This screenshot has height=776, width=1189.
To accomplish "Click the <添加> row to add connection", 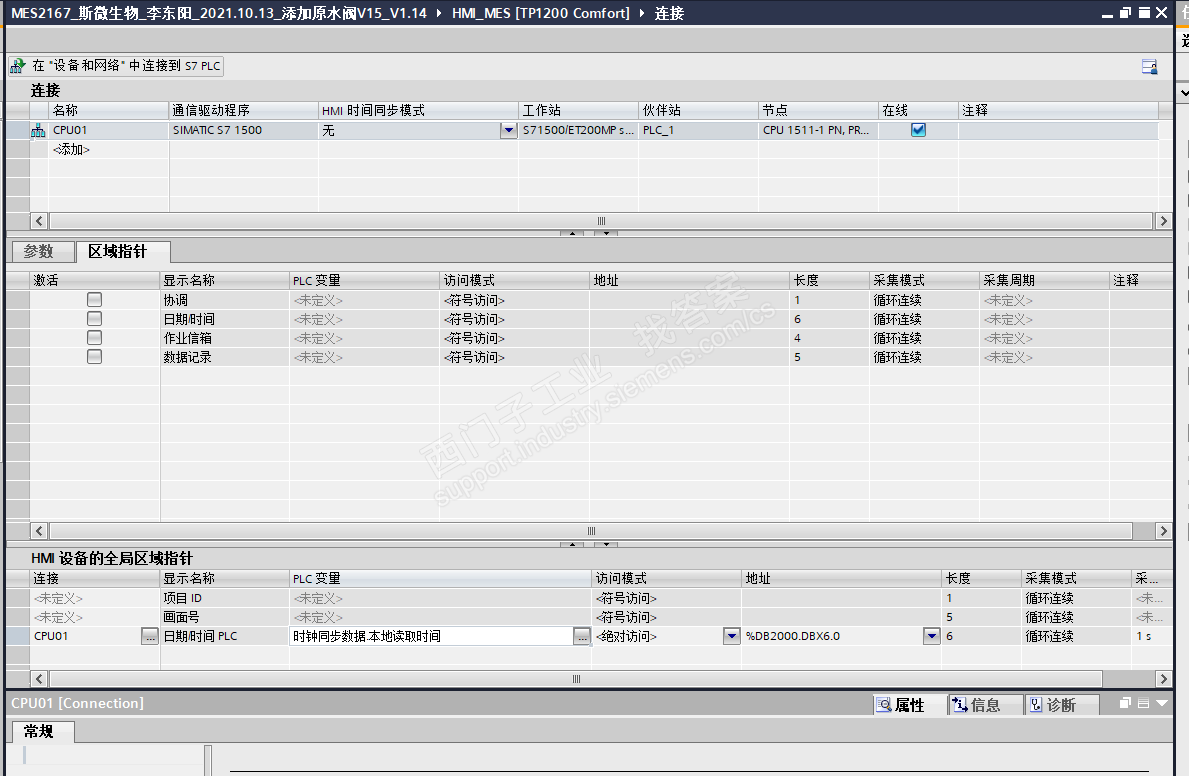I will 71,149.
